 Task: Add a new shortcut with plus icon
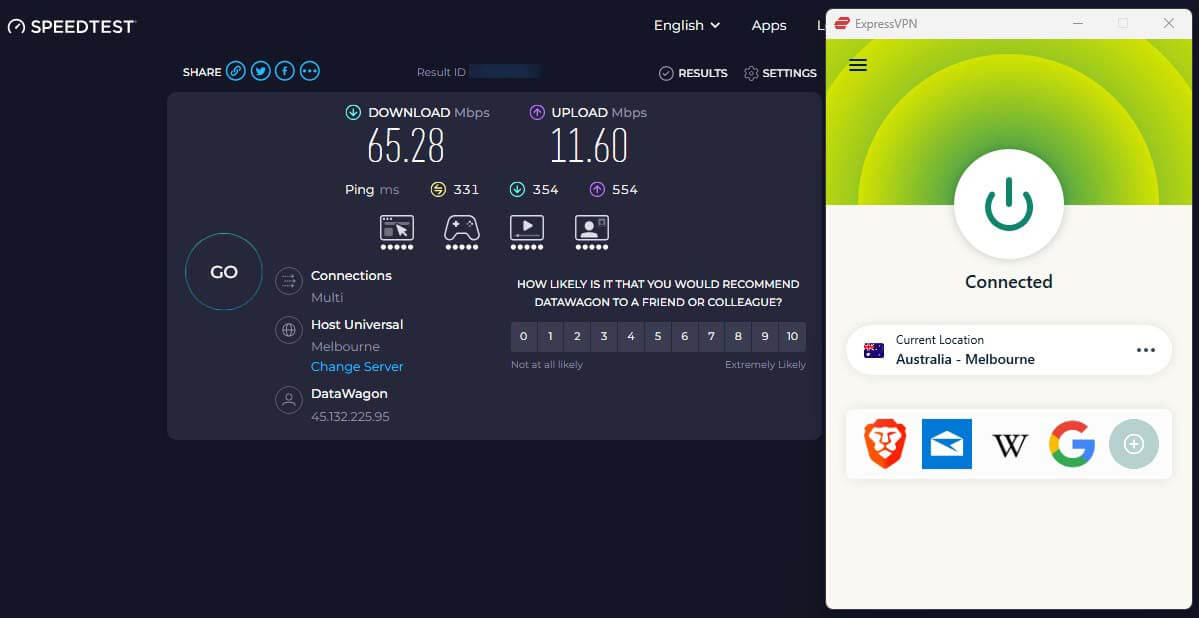click(1134, 444)
